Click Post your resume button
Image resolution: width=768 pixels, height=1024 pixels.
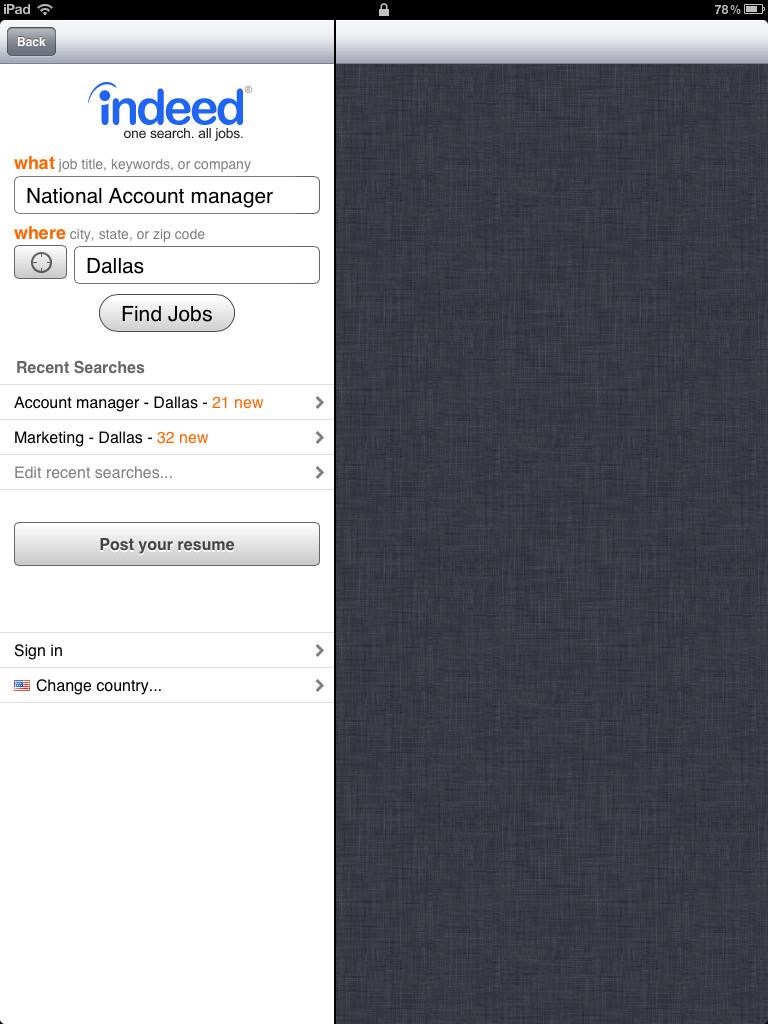(x=167, y=544)
